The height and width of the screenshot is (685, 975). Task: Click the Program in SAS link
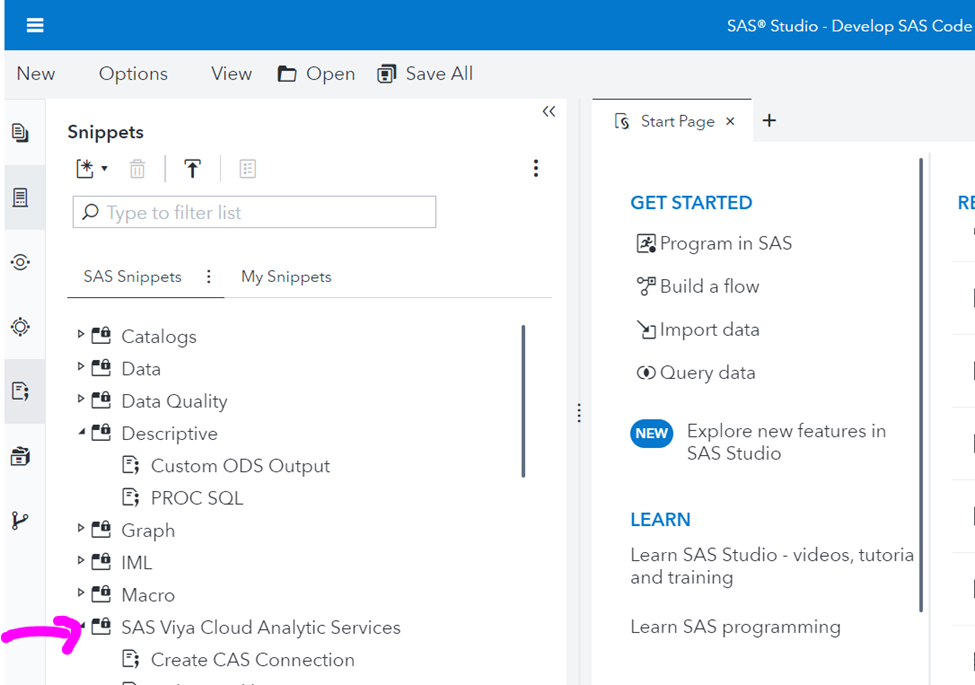725,243
